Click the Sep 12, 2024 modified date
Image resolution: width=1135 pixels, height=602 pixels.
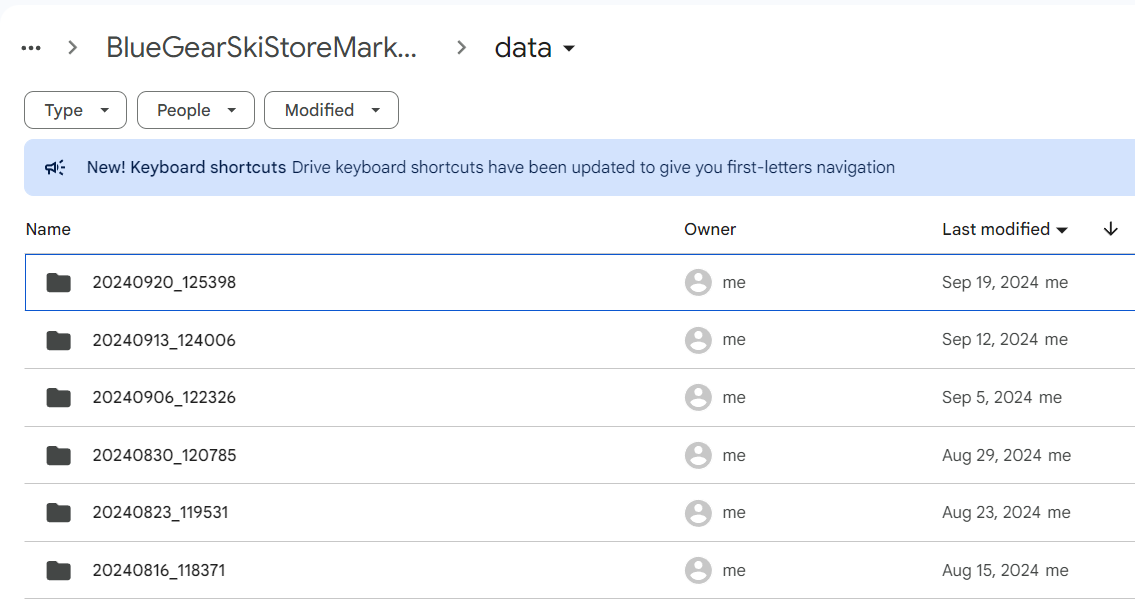[990, 340]
